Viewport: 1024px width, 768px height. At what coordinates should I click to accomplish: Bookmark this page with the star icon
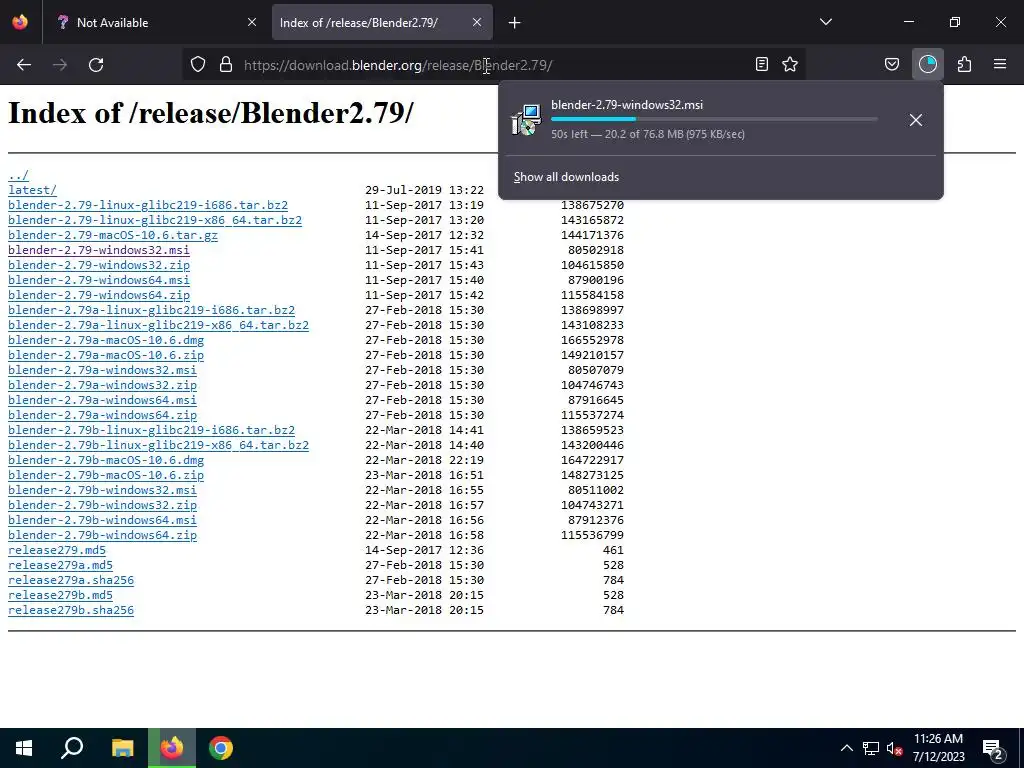click(x=790, y=64)
